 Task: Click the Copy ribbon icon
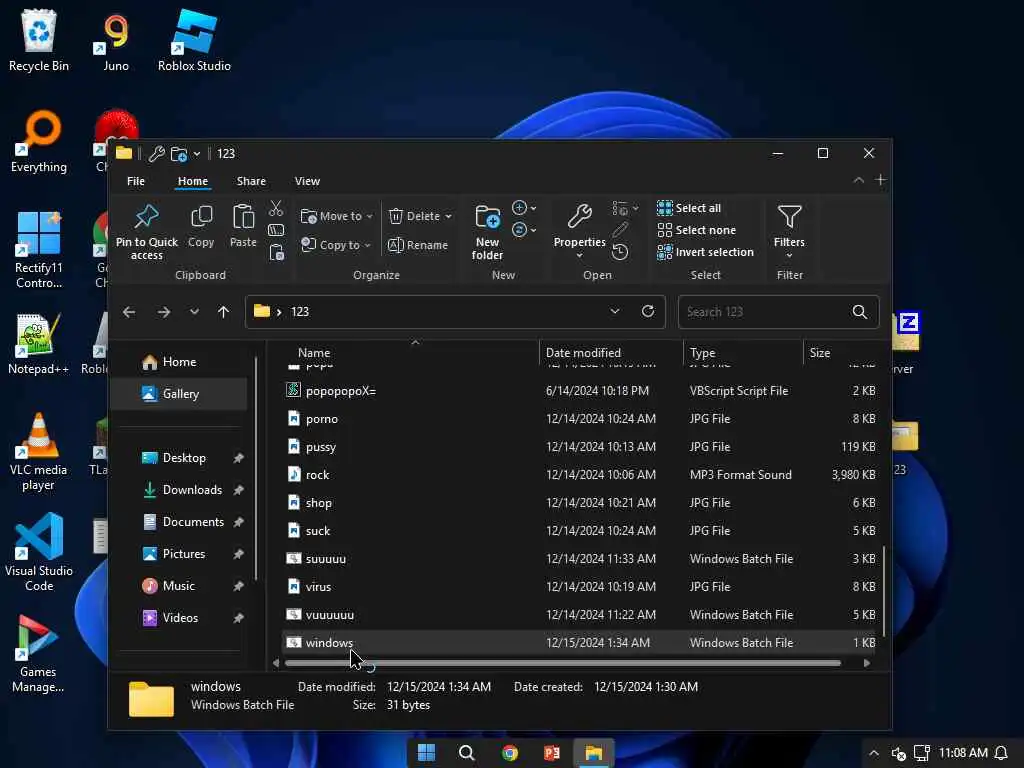click(201, 217)
